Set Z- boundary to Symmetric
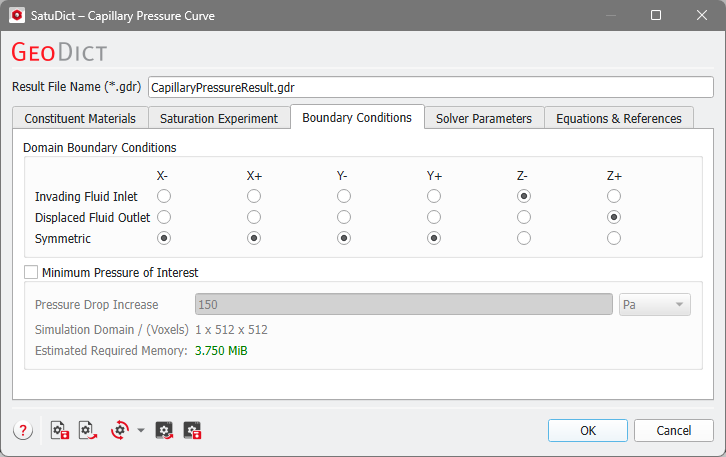726x457 pixels. coord(524,238)
